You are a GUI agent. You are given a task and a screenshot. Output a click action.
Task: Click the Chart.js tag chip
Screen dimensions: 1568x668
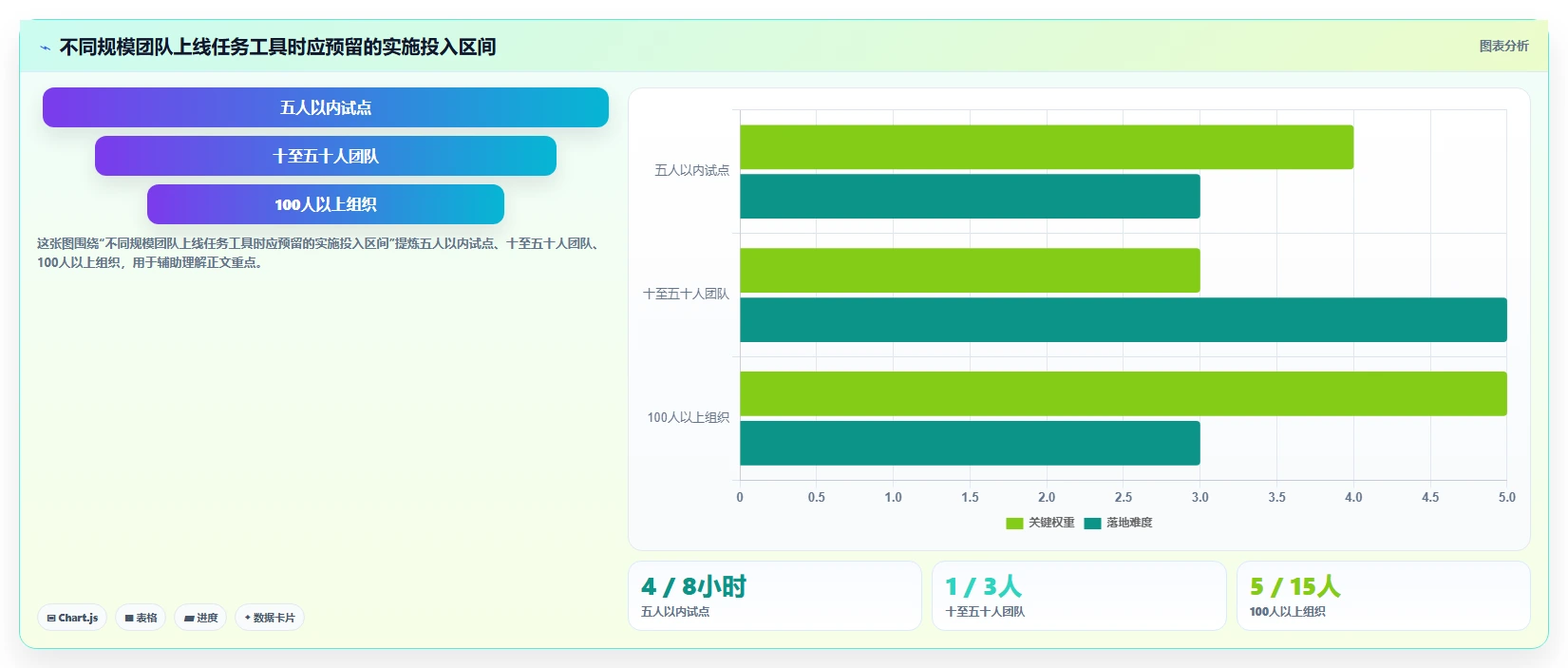(72, 618)
